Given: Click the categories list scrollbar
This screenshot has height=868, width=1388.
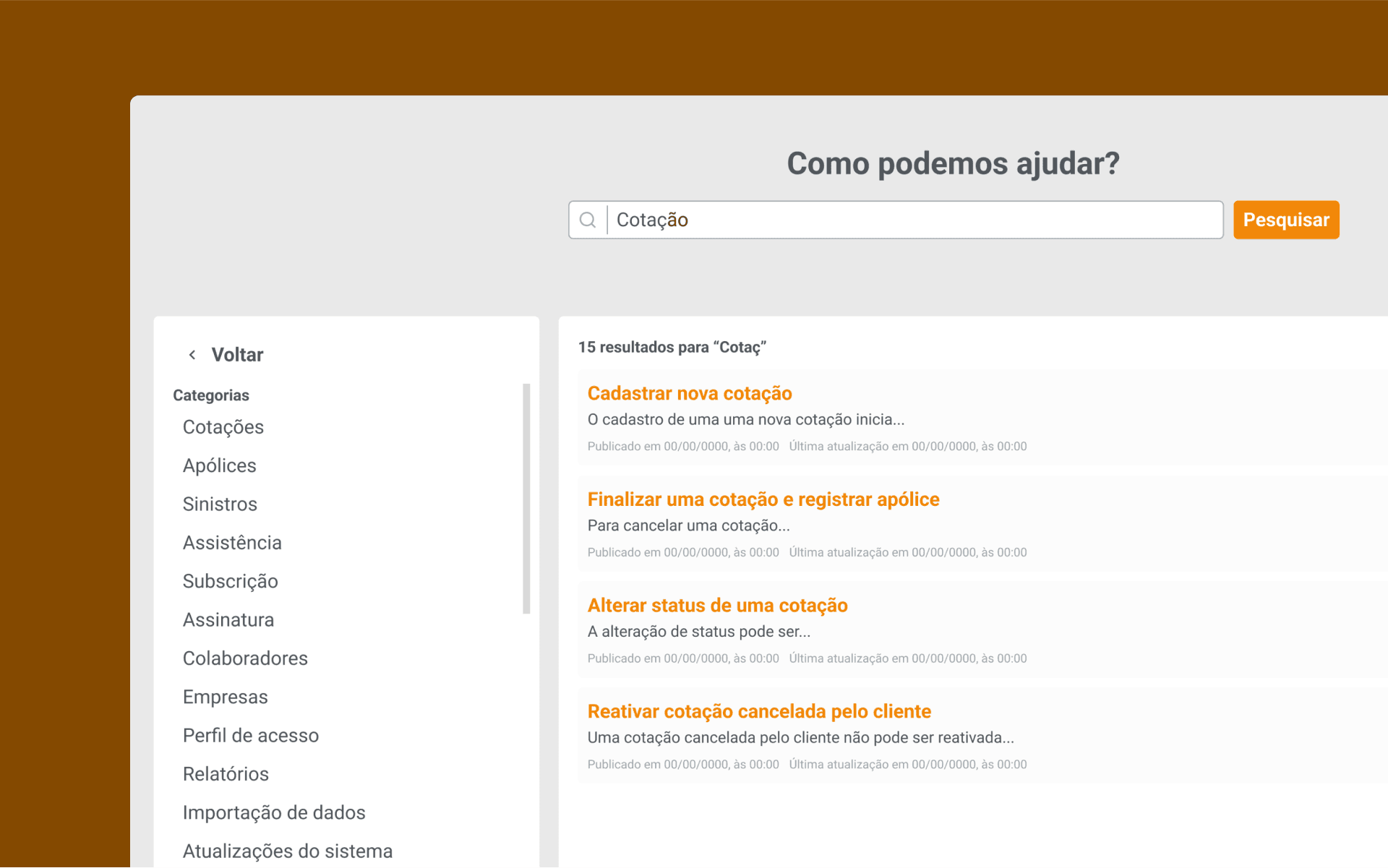Looking at the screenshot, I should 526,499.
